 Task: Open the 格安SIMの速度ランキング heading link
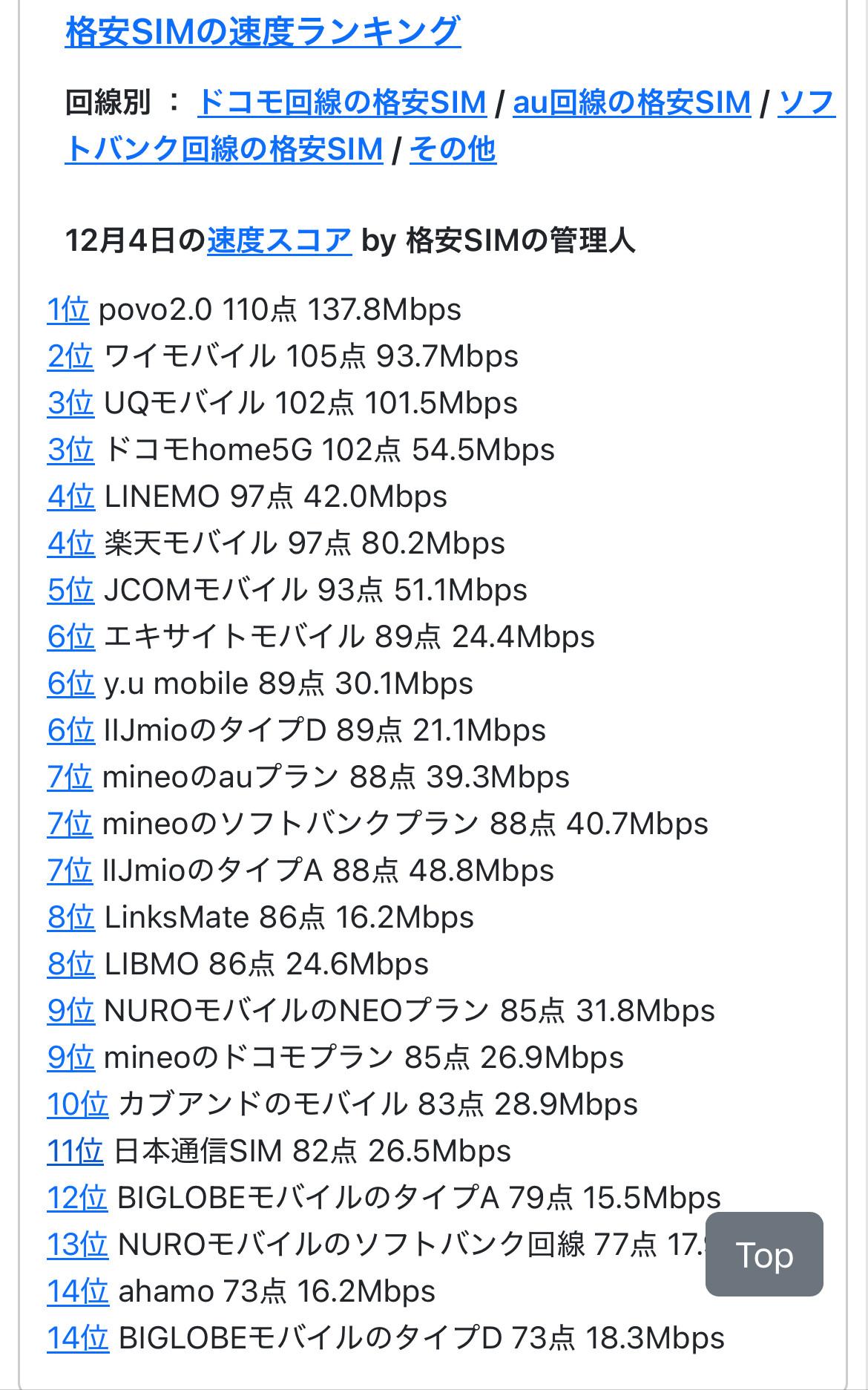click(263, 31)
